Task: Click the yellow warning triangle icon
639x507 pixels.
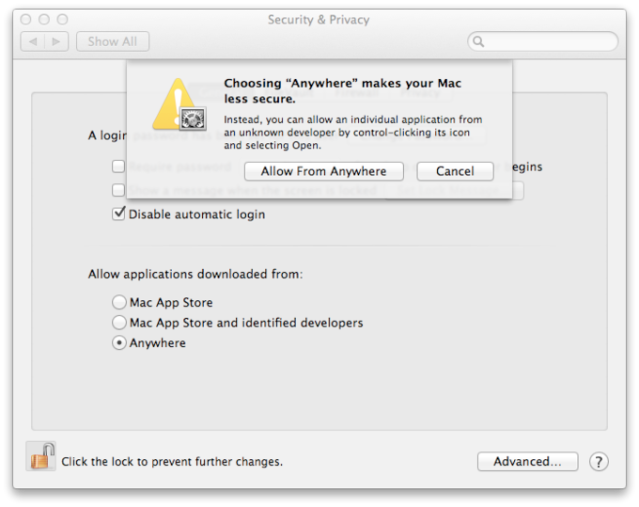Action: (x=176, y=104)
